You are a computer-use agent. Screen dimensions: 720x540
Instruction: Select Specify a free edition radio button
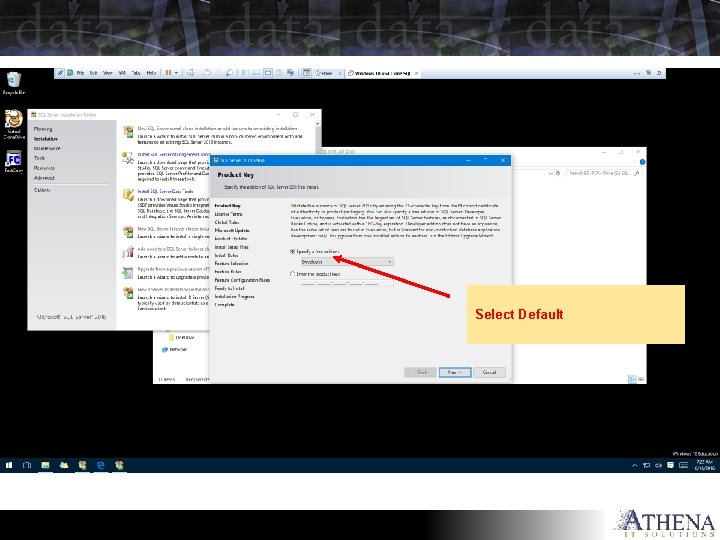tap(292, 252)
